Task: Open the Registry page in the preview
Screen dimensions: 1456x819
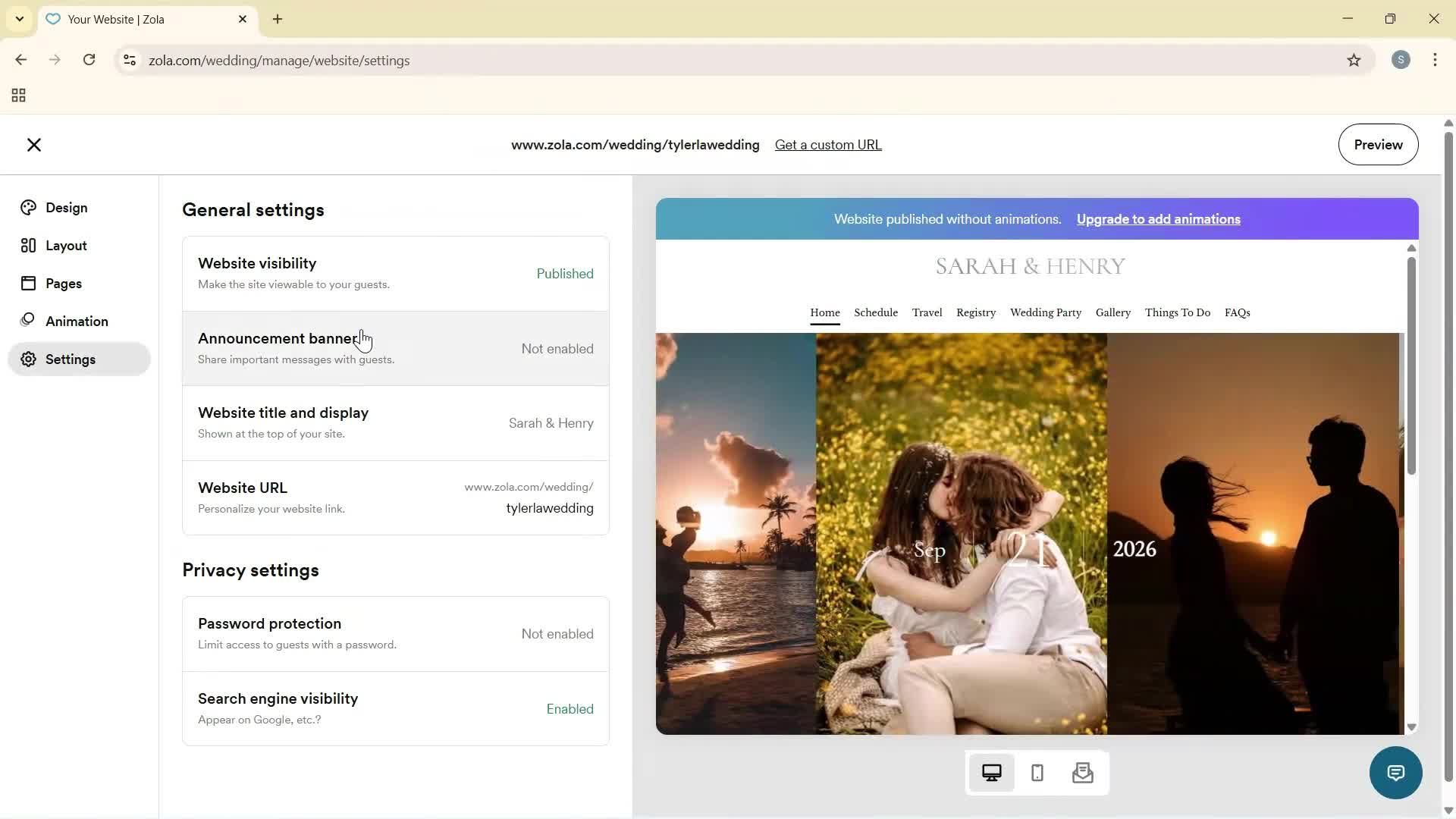Action: [x=975, y=312]
